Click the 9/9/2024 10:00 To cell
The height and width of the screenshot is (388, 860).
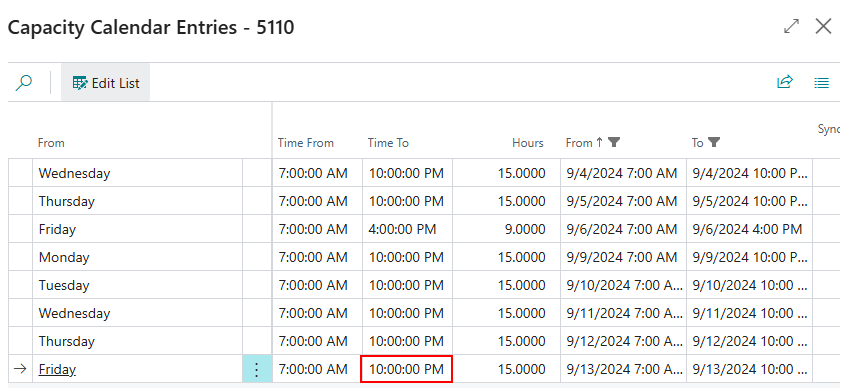749,257
